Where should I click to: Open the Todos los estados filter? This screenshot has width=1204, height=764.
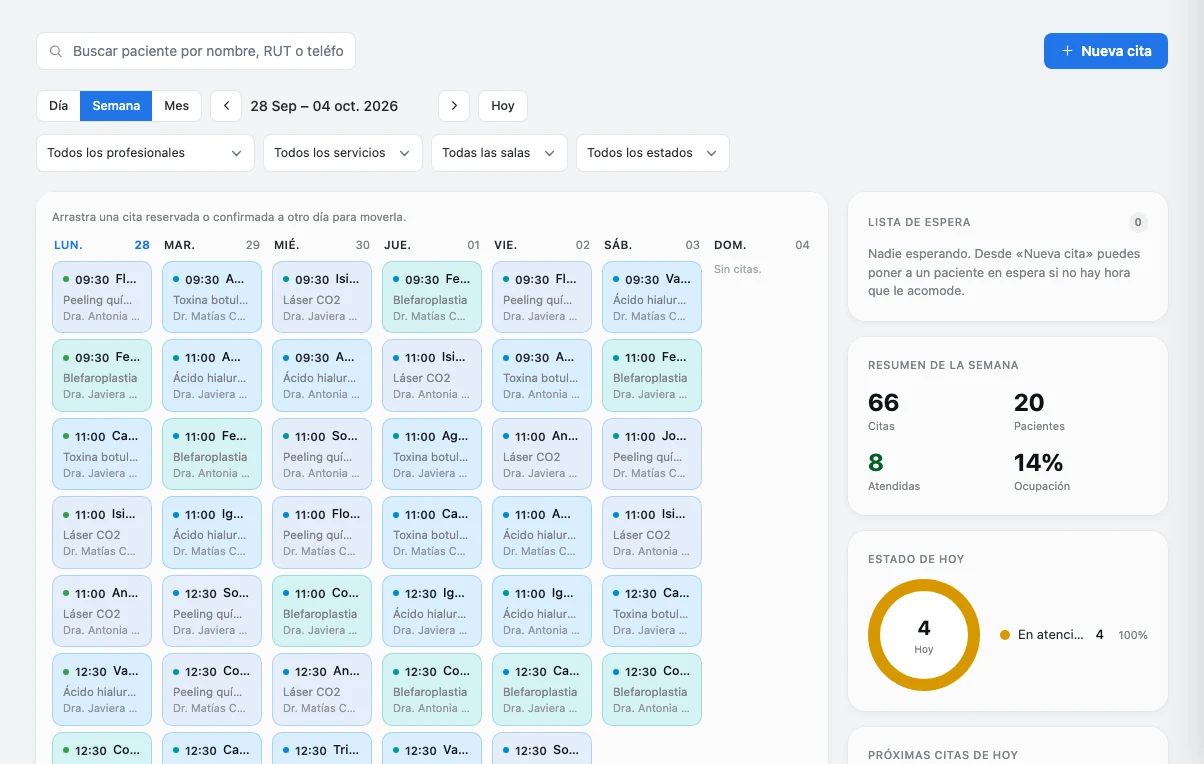tap(652, 153)
